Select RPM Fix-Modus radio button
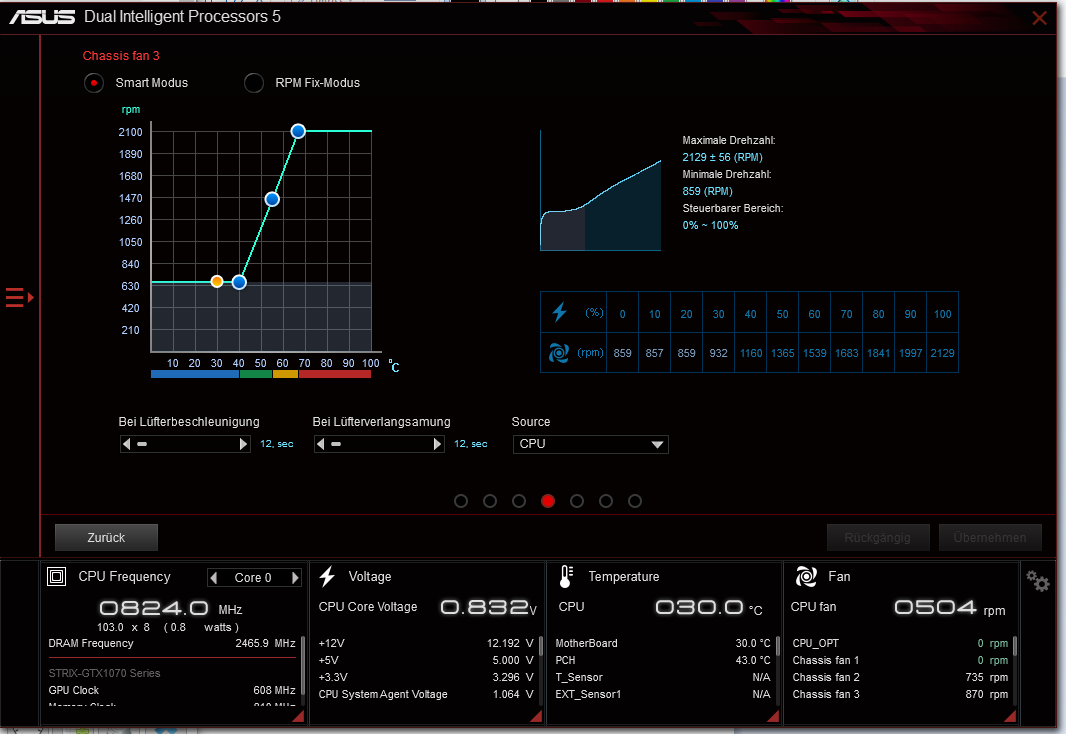Image resolution: width=1066 pixels, height=734 pixels. (x=254, y=83)
